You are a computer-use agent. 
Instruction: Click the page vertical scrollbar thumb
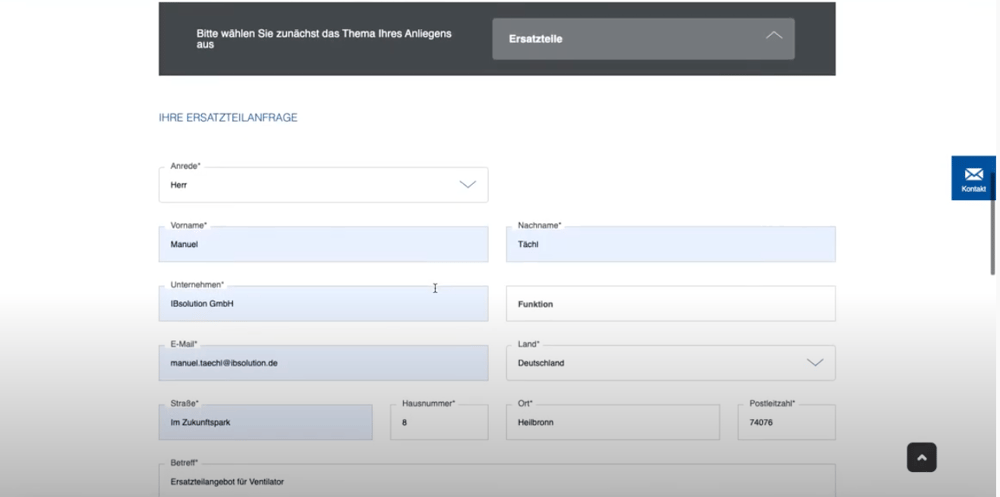tap(992, 223)
